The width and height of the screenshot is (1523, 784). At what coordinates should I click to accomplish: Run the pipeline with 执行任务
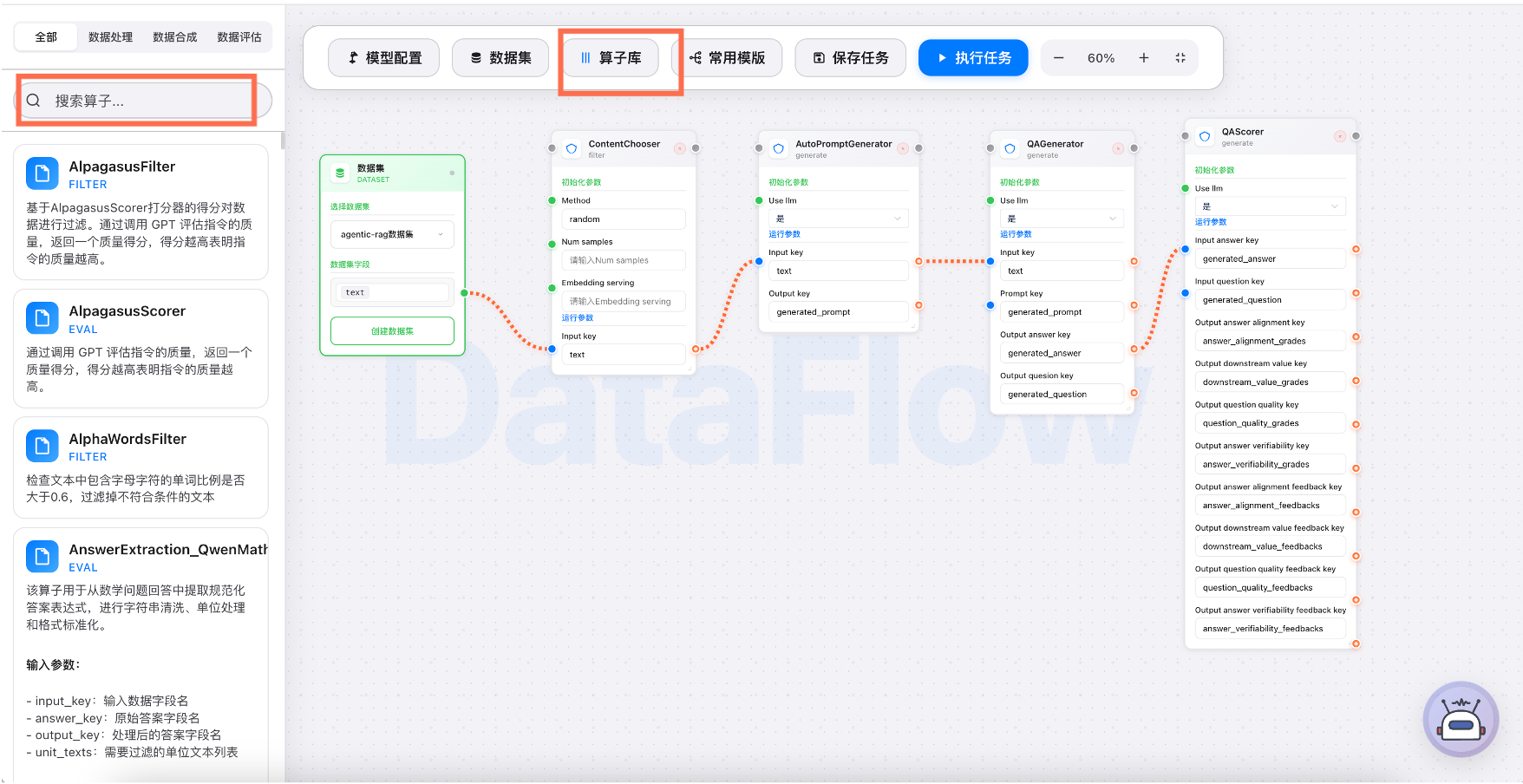[972, 57]
